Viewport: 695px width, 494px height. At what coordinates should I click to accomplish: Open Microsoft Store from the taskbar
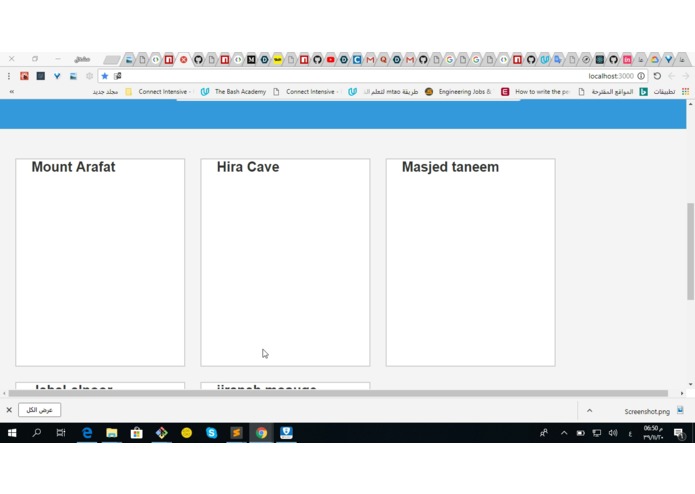[137, 433]
